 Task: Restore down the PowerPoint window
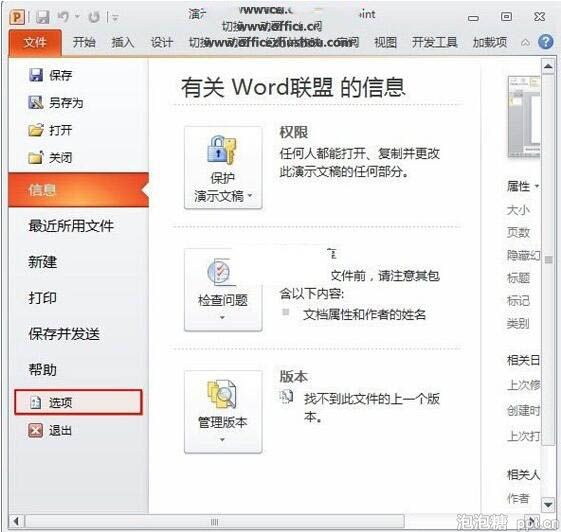pos(506,16)
